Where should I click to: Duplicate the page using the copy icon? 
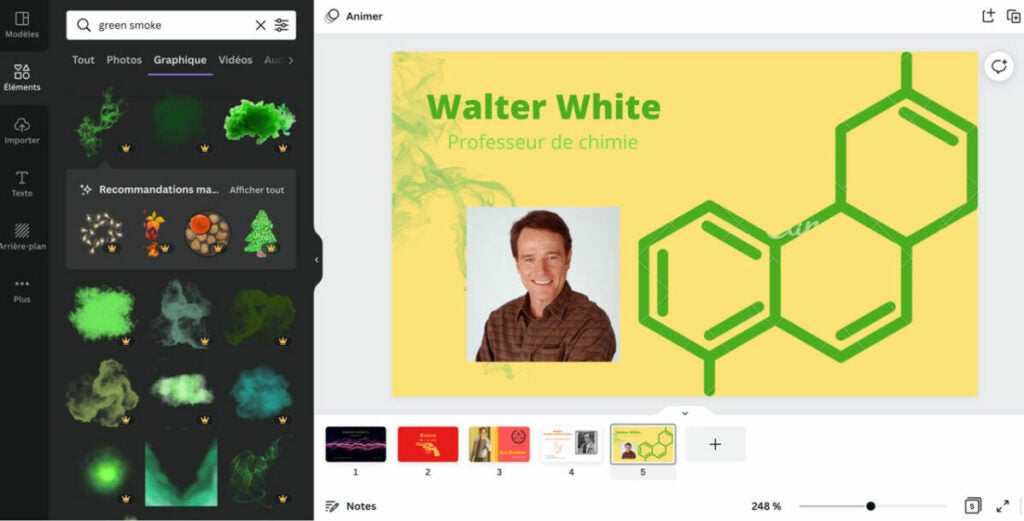point(1014,16)
